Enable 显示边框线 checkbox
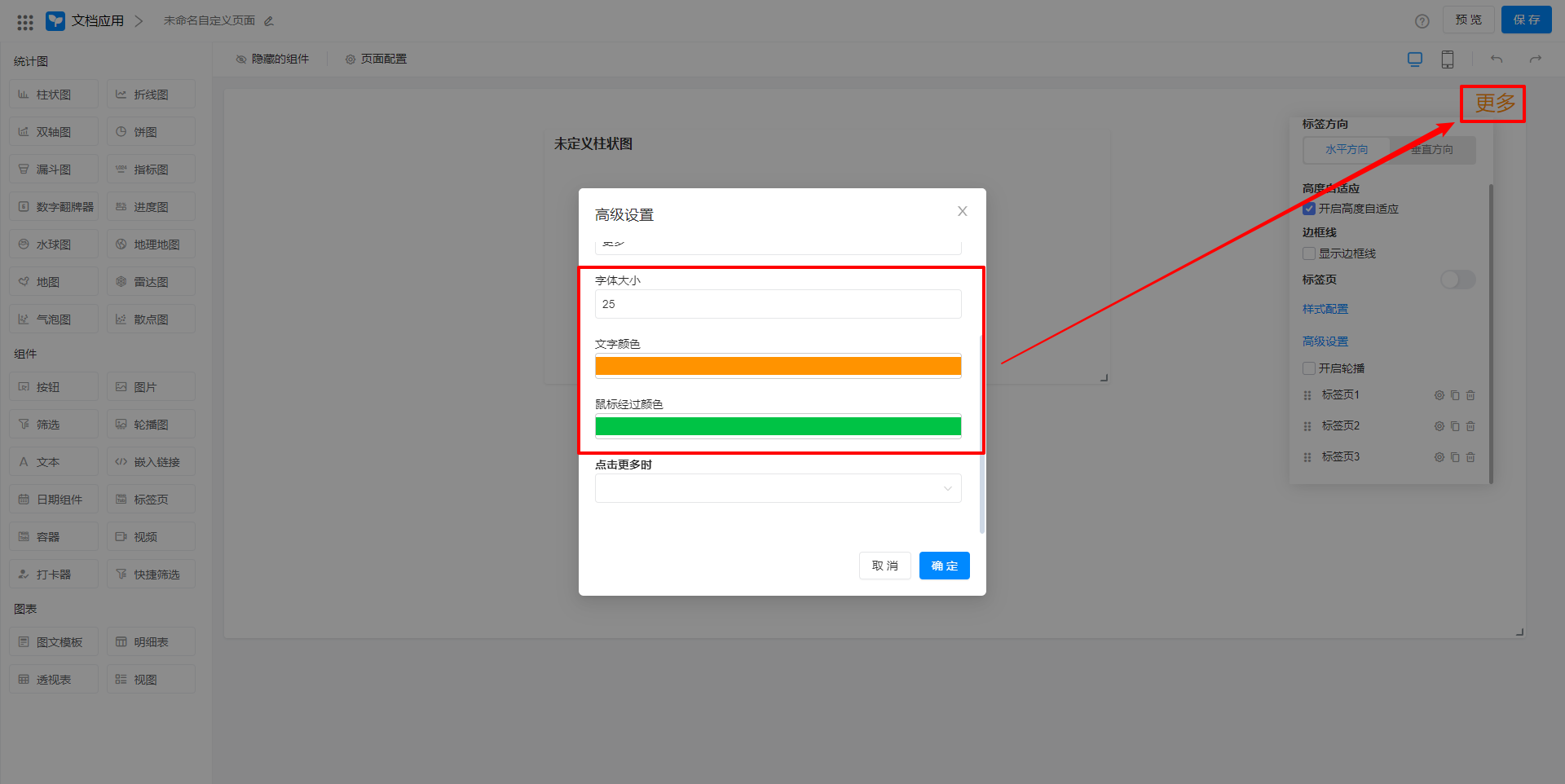The image size is (1565, 784). click(1309, 254)
